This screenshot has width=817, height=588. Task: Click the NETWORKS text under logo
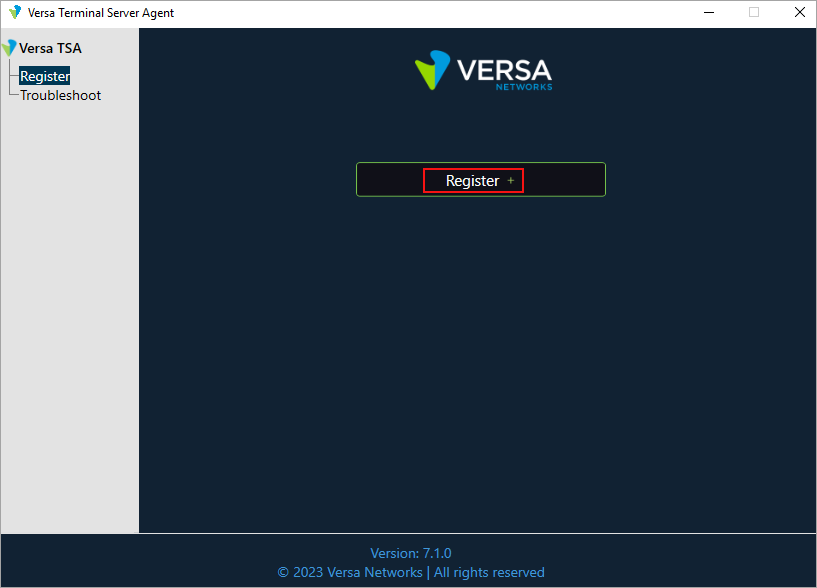tap(523, 87)
